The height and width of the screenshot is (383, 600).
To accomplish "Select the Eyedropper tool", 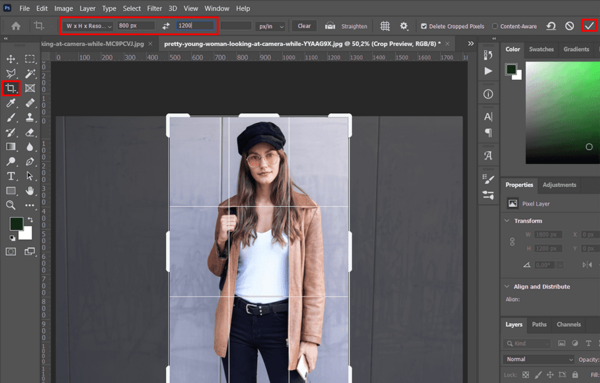I will [11, 103].
